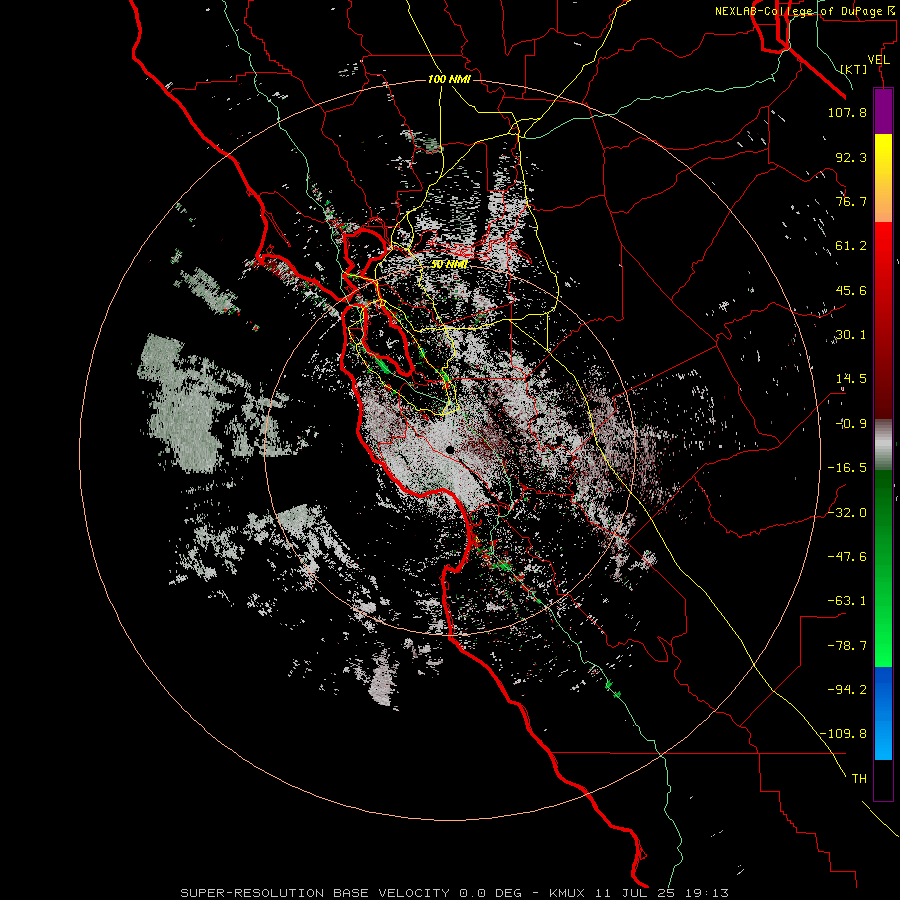Click the NEXLAB-College of DuPage credit text

805,11
